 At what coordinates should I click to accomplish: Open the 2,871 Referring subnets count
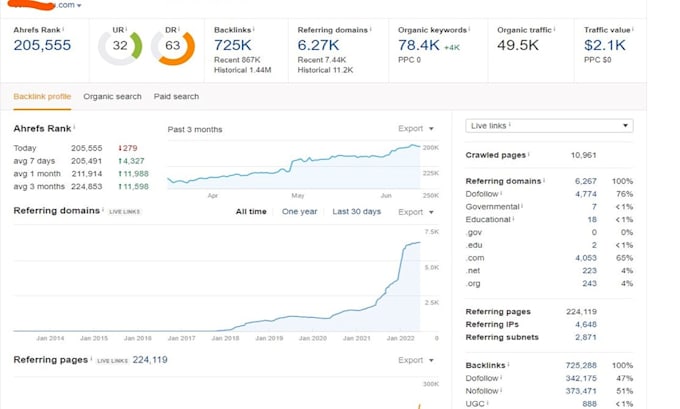pos(586,337)
